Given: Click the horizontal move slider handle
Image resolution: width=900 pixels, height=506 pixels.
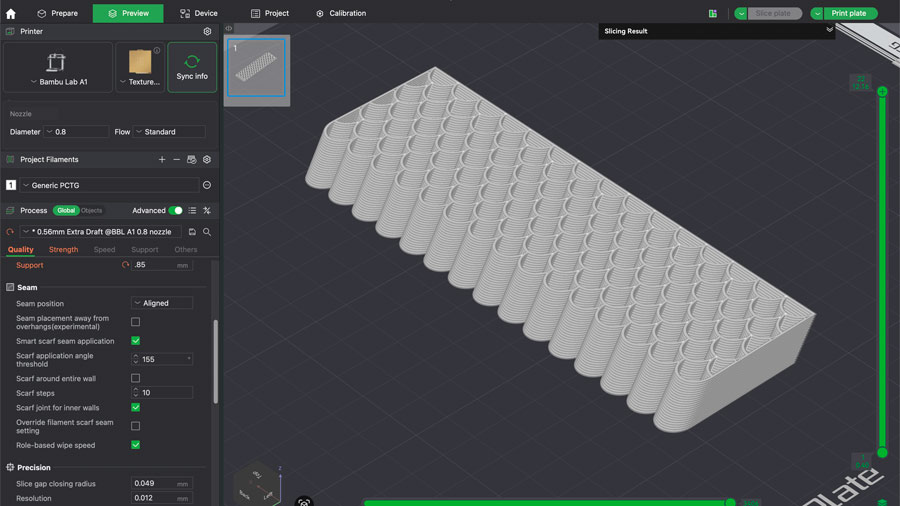Looking at the screenshot, I should pyautogui.click(x=730, y=503).
